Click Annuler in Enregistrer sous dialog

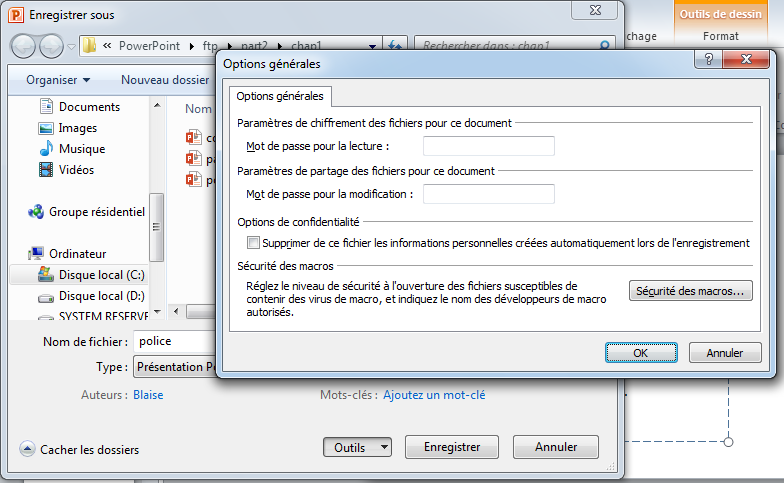556,446
